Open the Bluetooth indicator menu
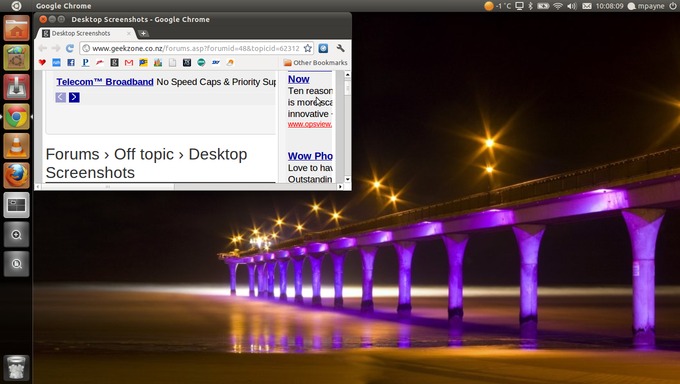 click(x=530, y=6)
